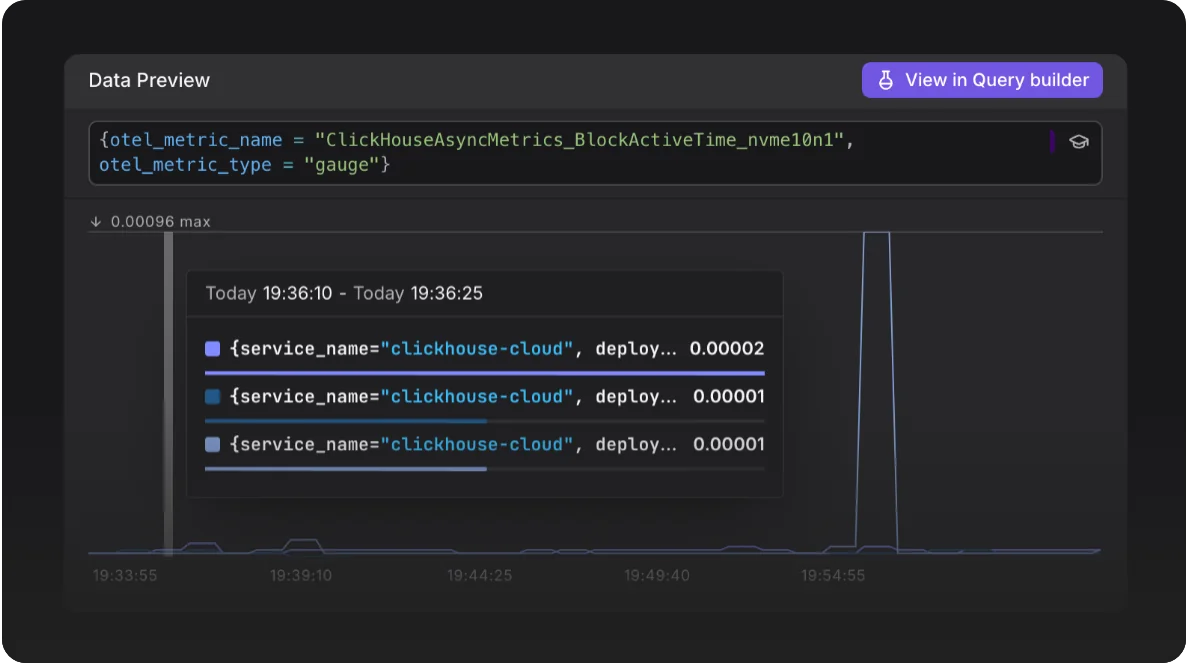Select the gray-blue swatch of the last series
Viewport: 1188px width, 663px height.
(212, 444)
